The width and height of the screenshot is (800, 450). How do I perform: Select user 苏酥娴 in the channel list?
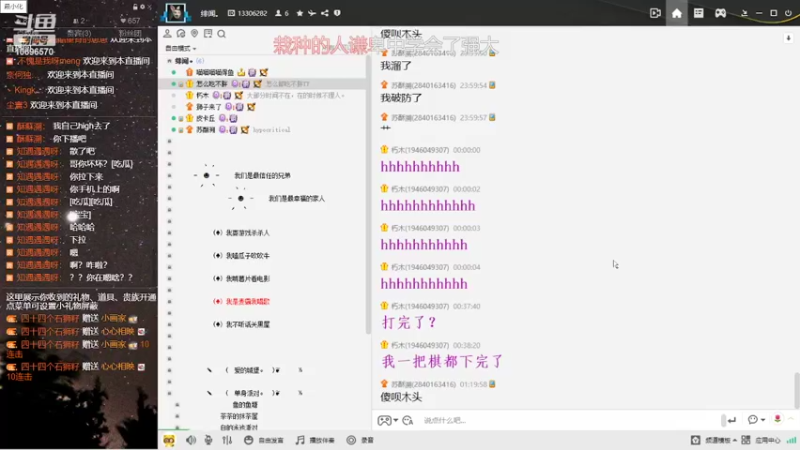[206, 130]
